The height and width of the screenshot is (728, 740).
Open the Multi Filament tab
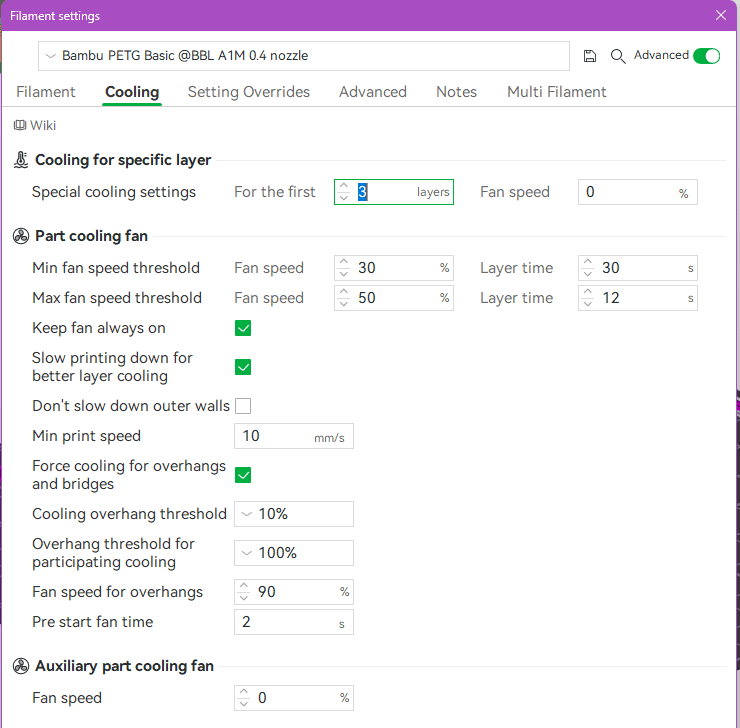tap(556, 92)
